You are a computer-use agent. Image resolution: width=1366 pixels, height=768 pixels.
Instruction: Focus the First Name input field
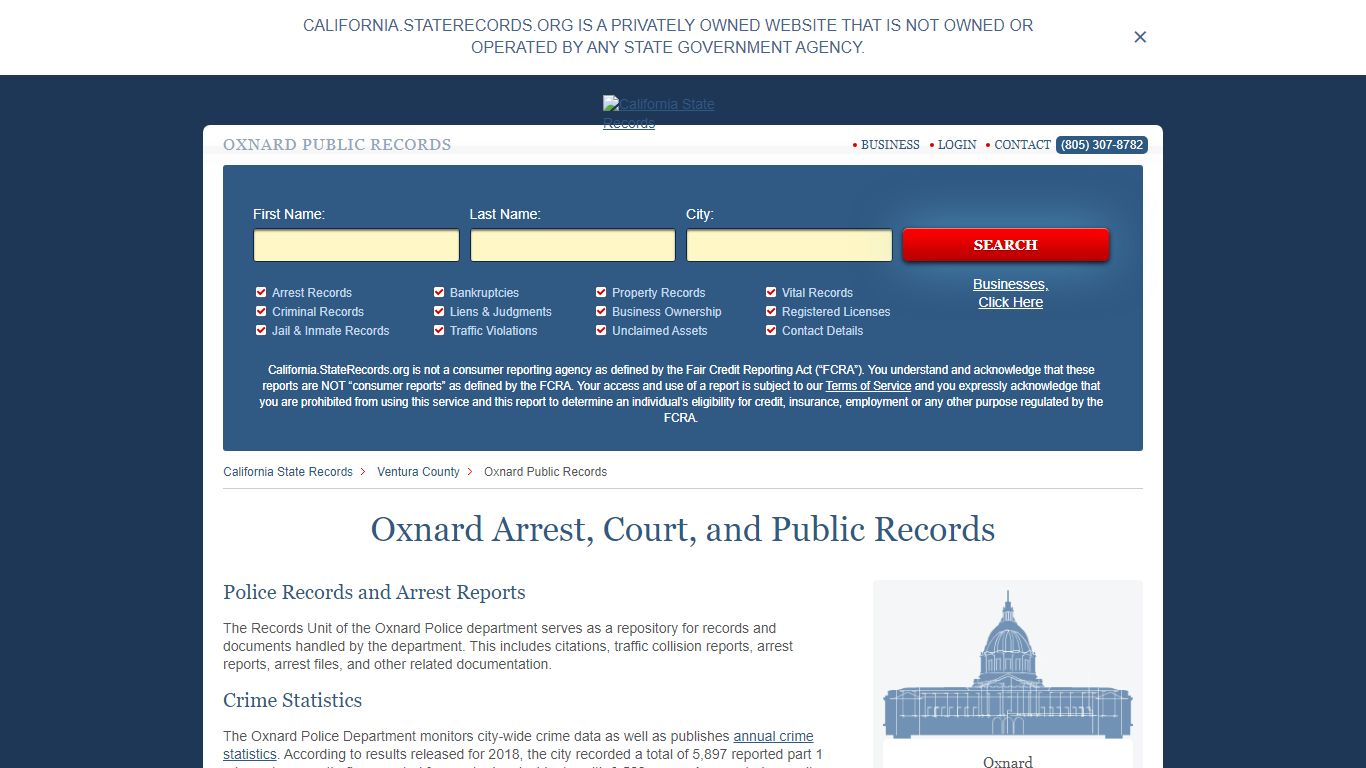[356, 245]
